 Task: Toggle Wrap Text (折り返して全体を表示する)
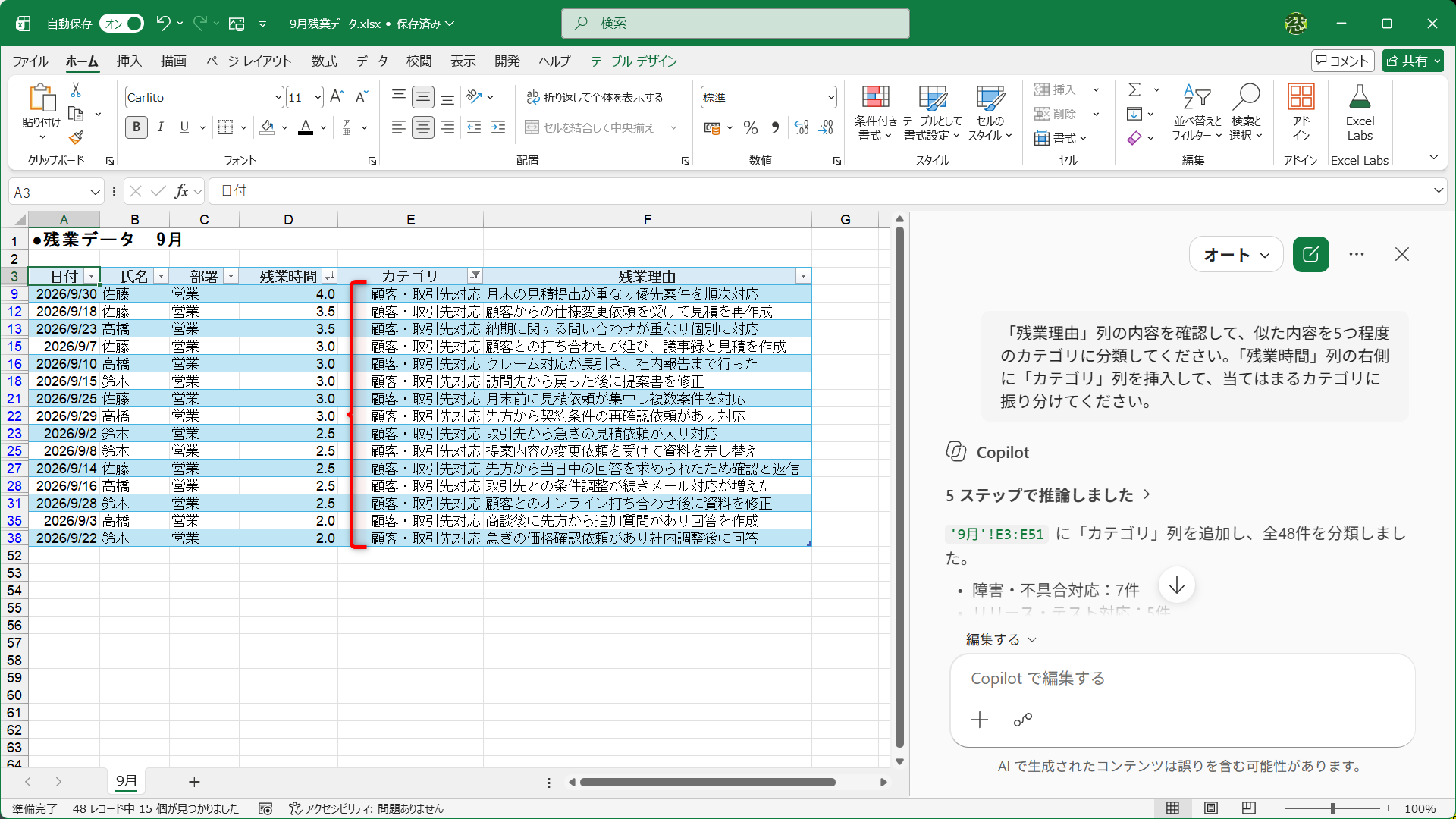coord(595,97)
